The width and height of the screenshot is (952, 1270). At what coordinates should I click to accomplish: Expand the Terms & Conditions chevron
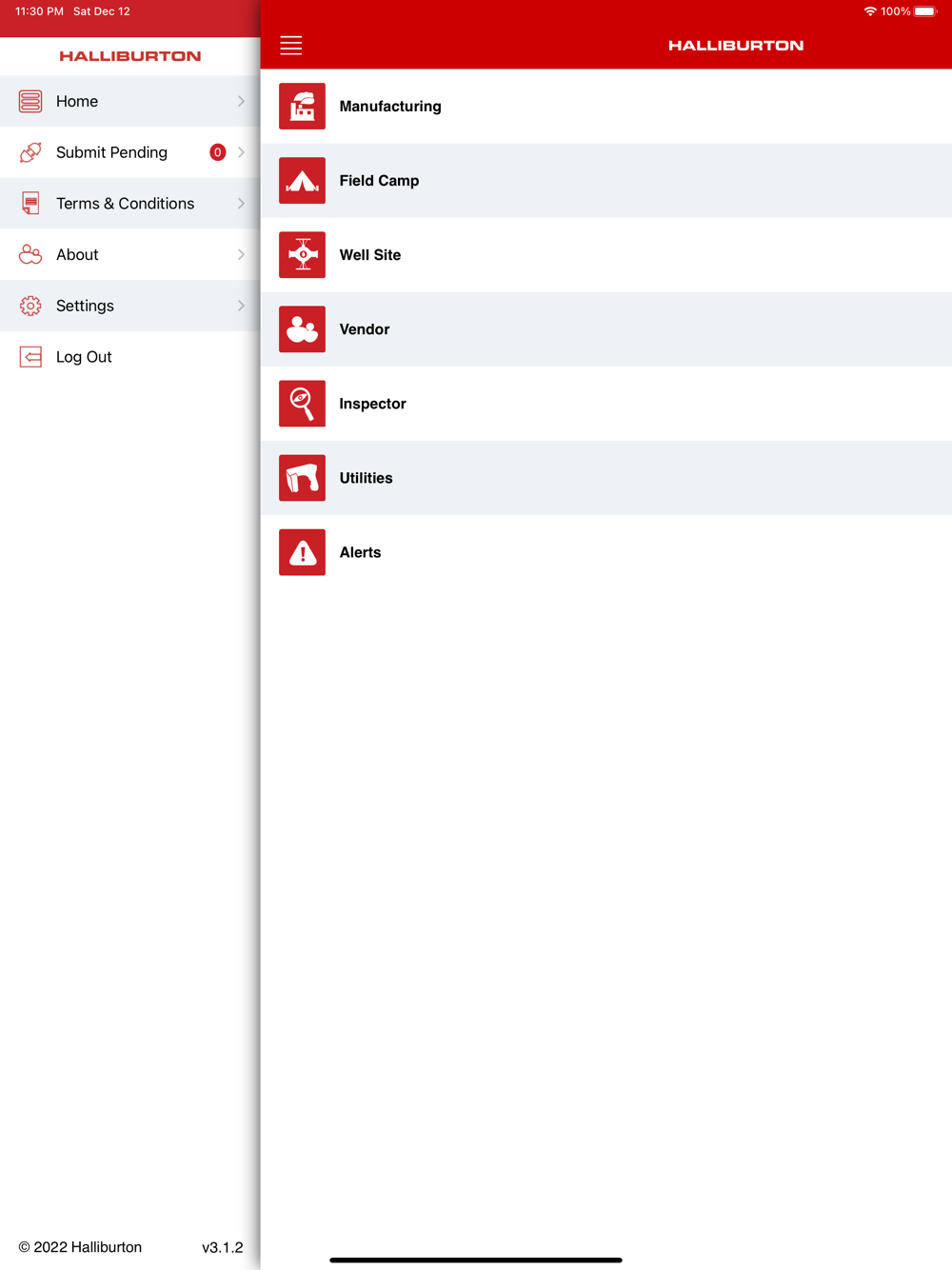[241, 204]
